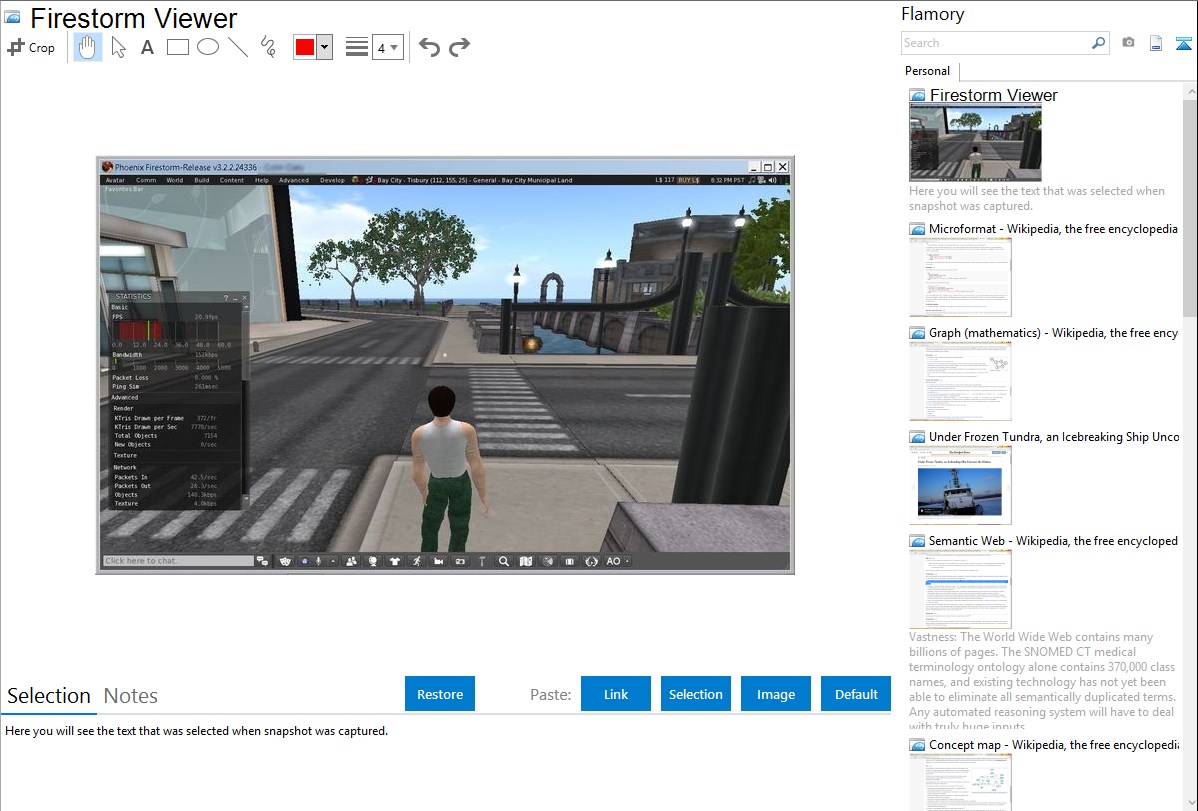Open the Personal tab
Viewport: 1198px width, 811px height.
tap(927, 71)
